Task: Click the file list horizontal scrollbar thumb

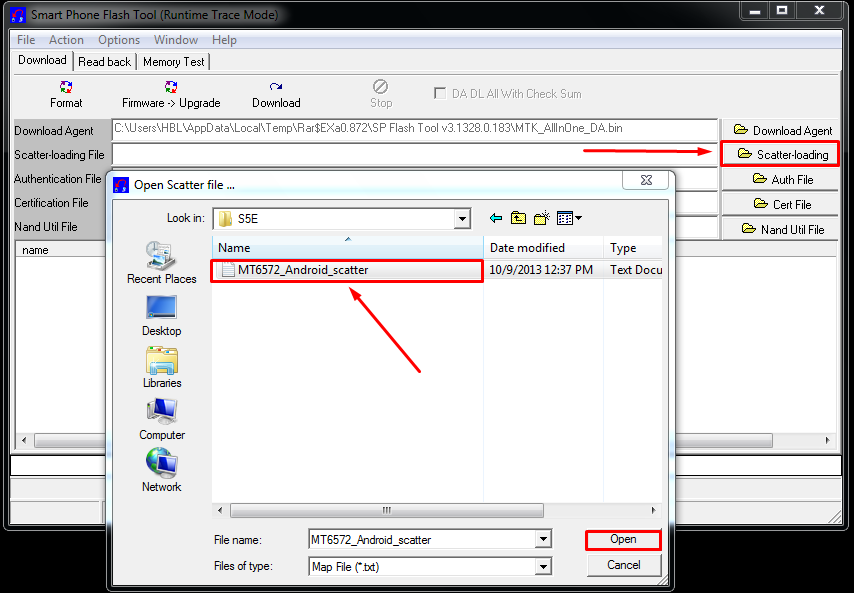Action: click(387, 510)
